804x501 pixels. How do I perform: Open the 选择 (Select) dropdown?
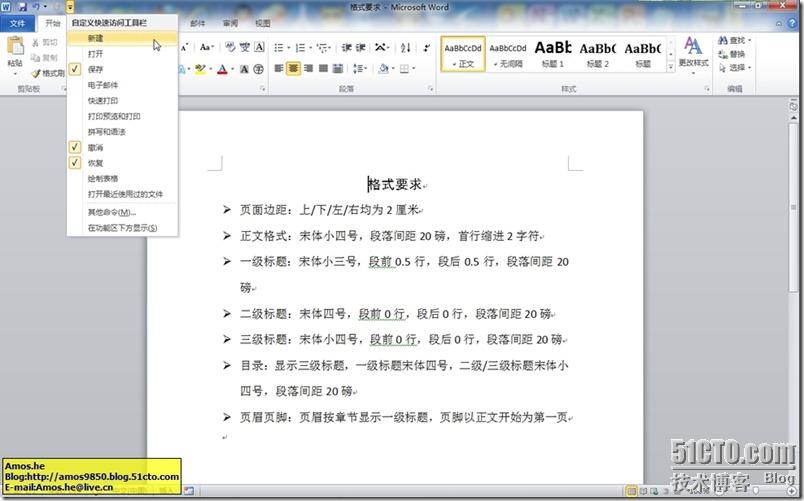point(749,68)
